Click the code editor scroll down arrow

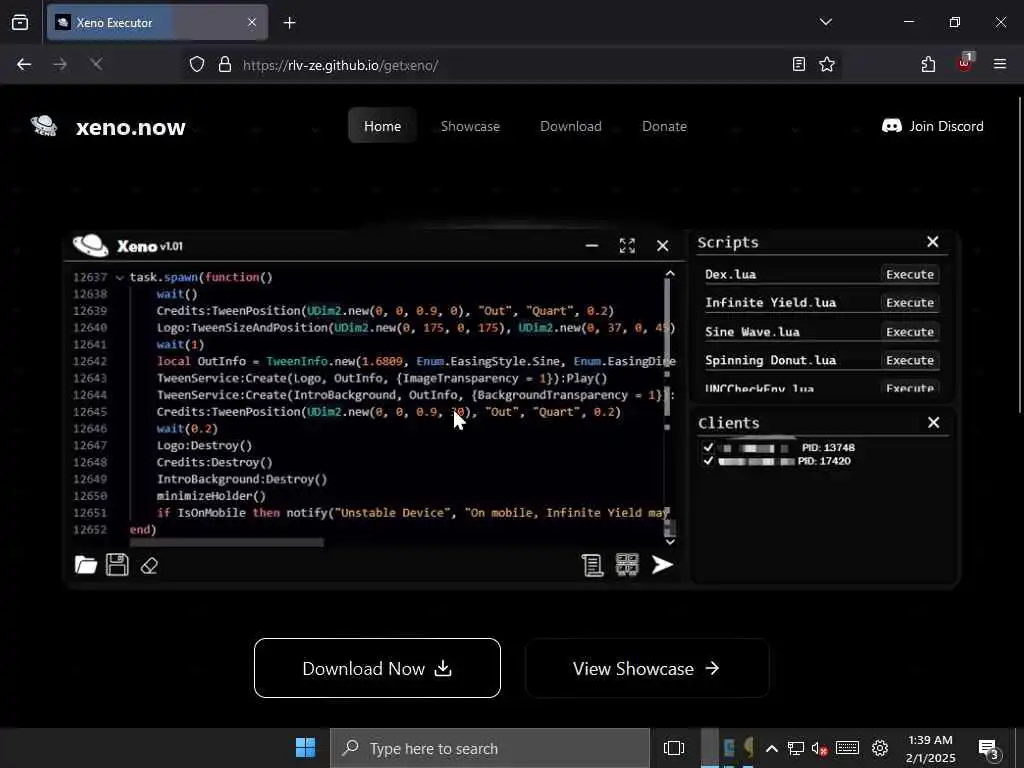[x=669, y=541]
